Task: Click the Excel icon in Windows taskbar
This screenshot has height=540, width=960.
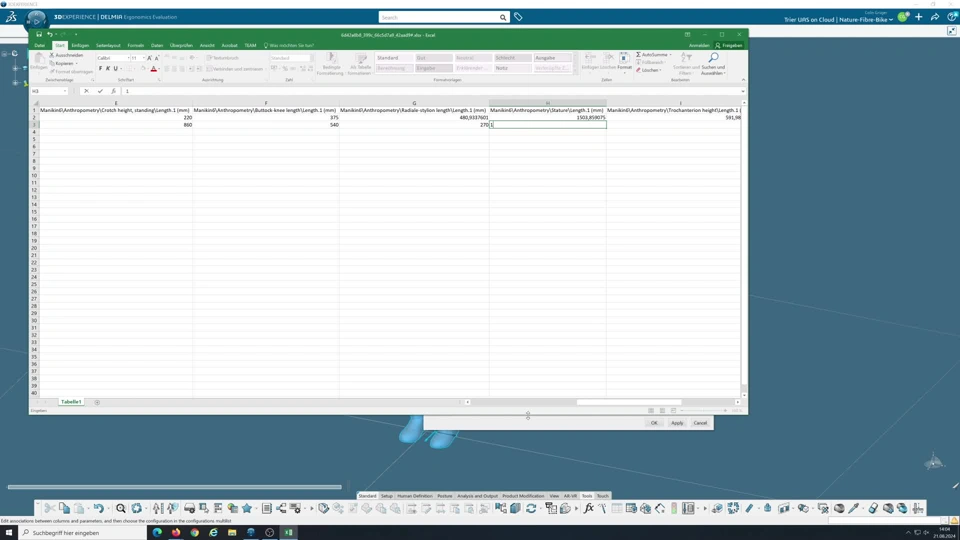Action: [x=288, y=532]
